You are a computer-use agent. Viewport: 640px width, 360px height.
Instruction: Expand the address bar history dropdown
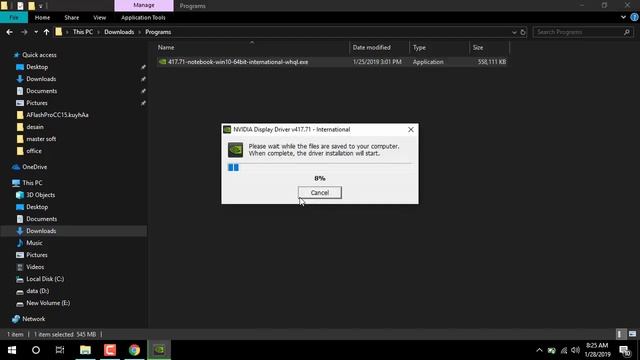[514, 32]
